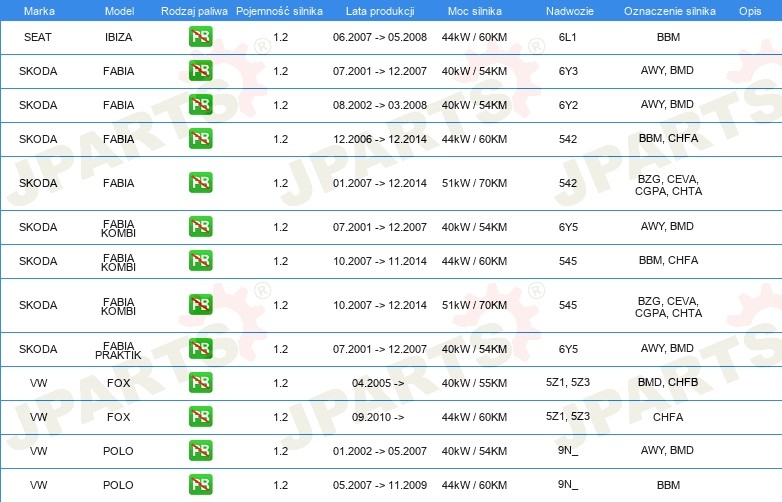
Task: Click the Marka column header
Action: [39, 11]
